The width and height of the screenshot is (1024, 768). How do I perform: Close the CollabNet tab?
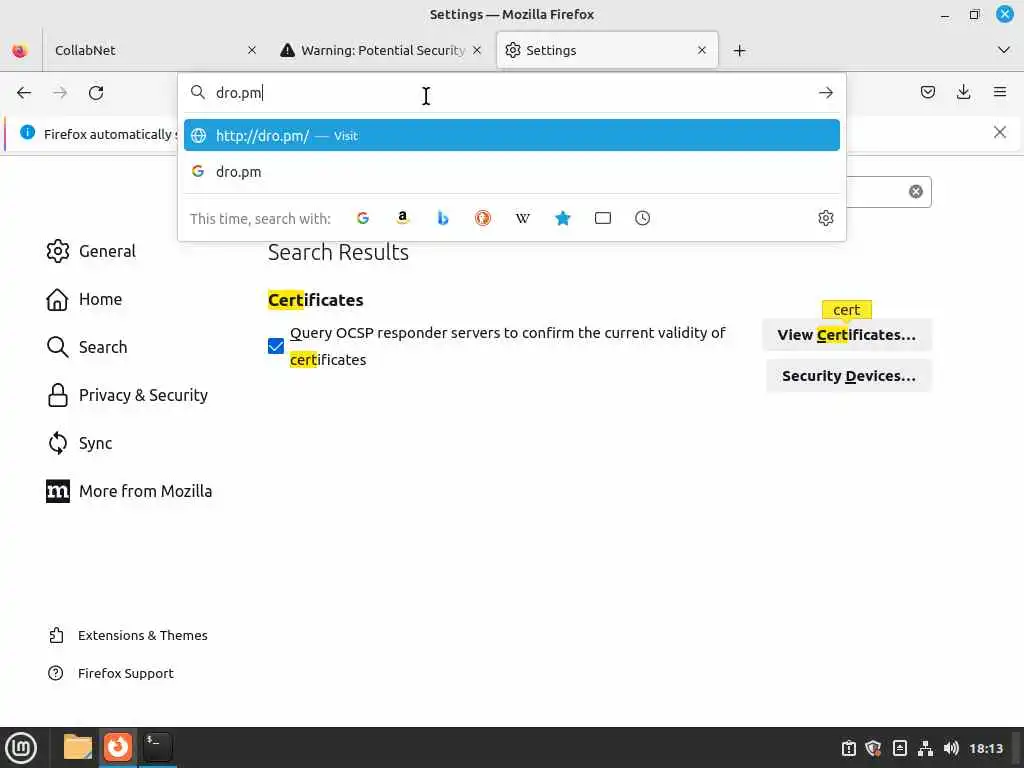pos(252,50)
